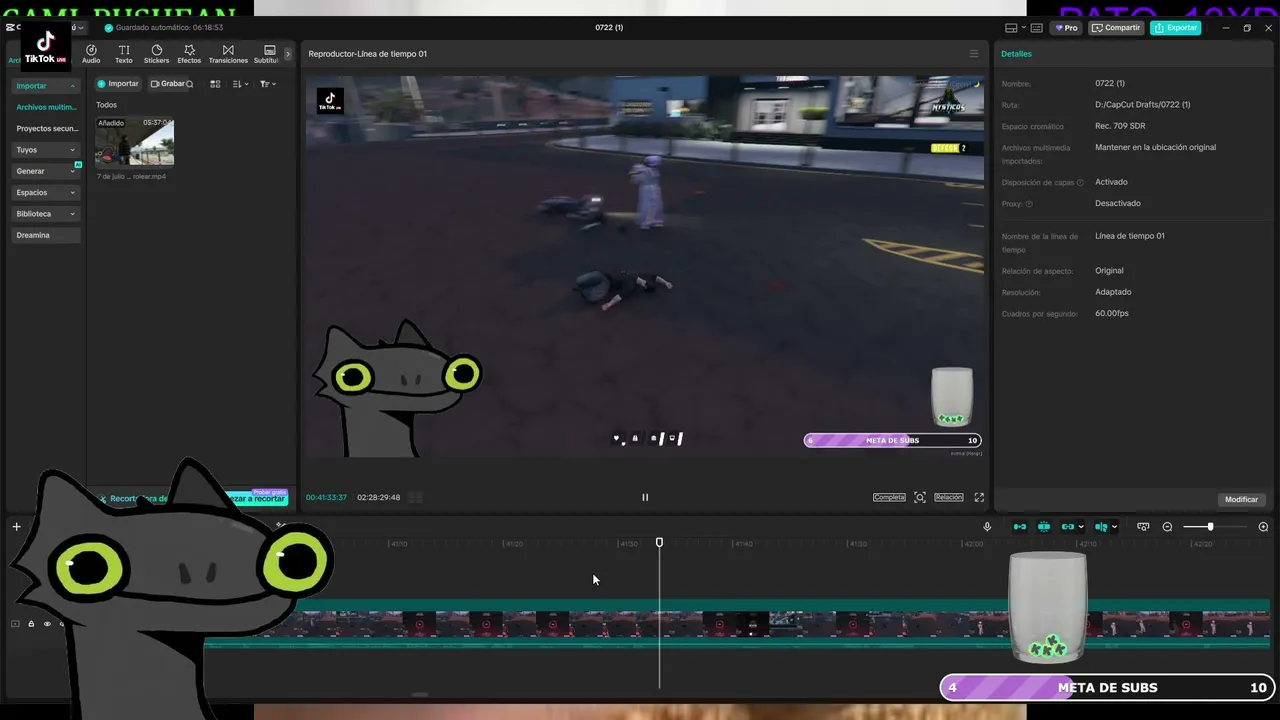Switch media grid view layout
The height and width of the screenshot is (720, 1280).
click(215, 84)
